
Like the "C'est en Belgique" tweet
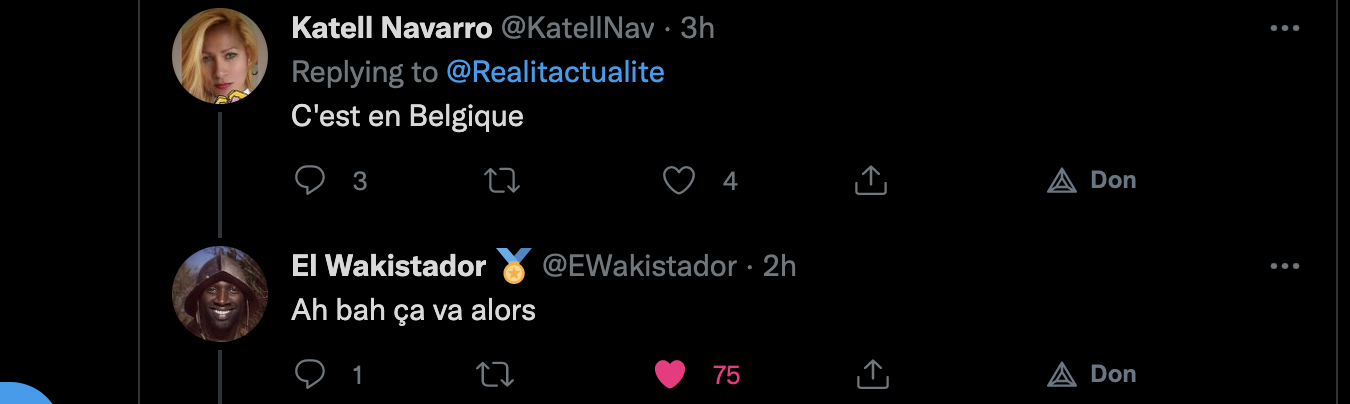point(679,180)
